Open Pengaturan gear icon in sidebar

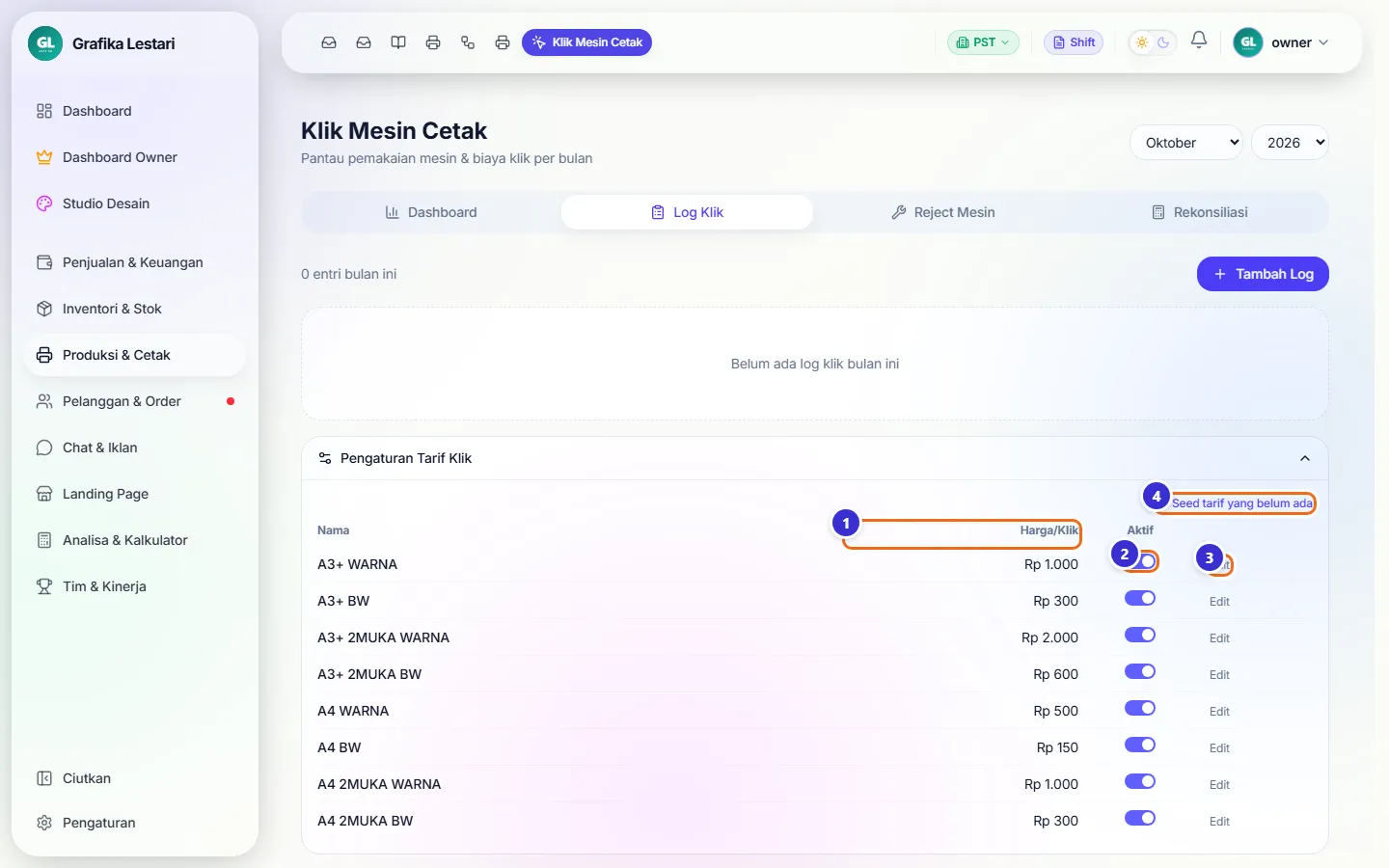(x=44, y=823)
